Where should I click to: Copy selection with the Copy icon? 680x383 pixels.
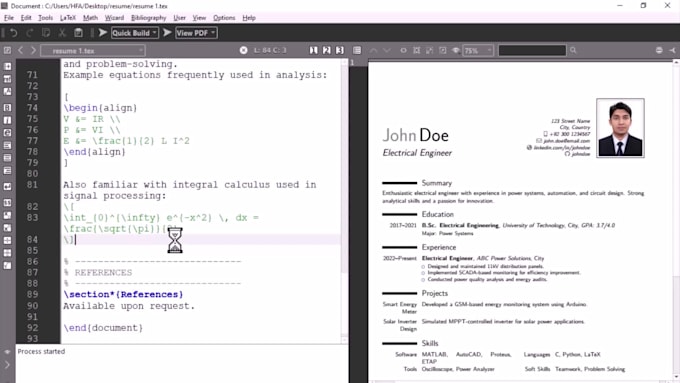click(46, 33)
